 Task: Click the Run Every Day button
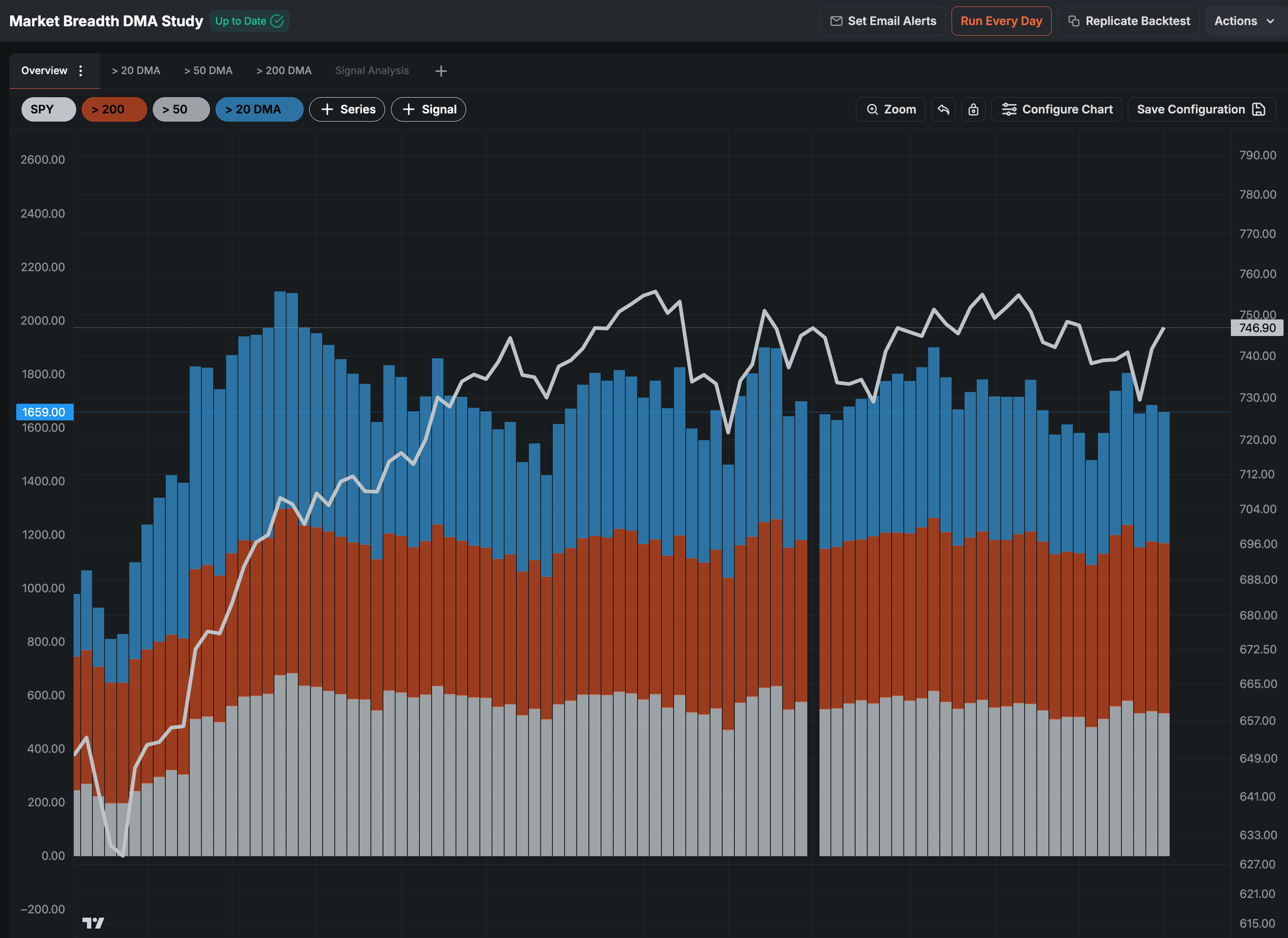1001,21
